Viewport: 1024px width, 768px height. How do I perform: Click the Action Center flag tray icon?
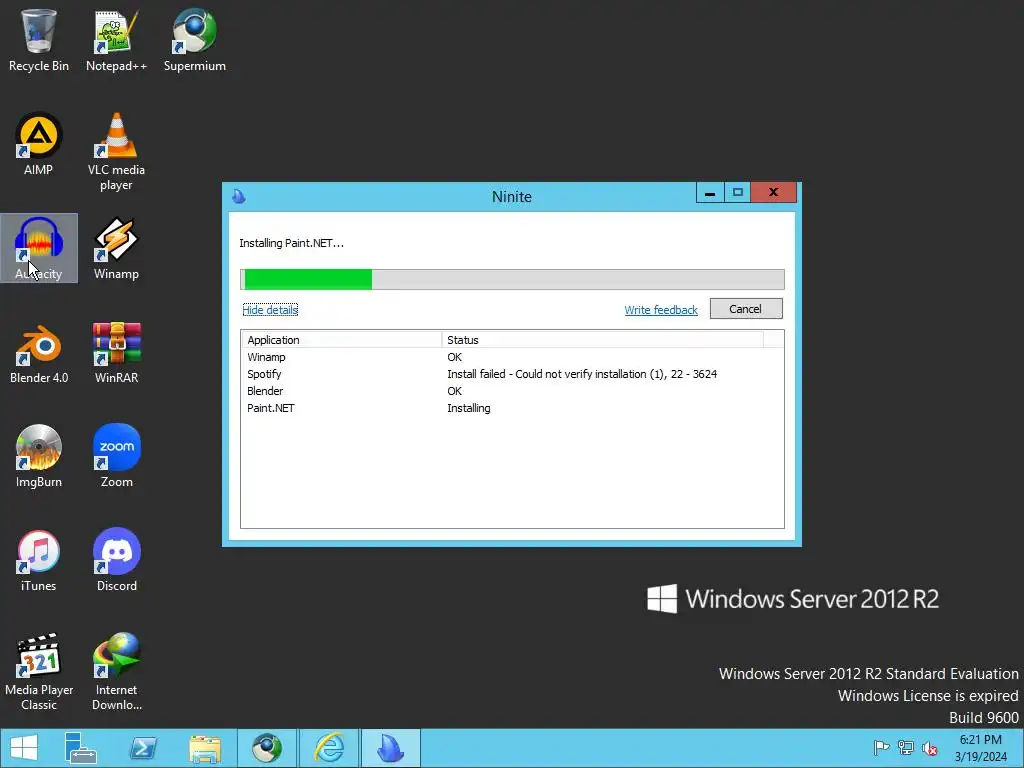click(x=881, y=748)
